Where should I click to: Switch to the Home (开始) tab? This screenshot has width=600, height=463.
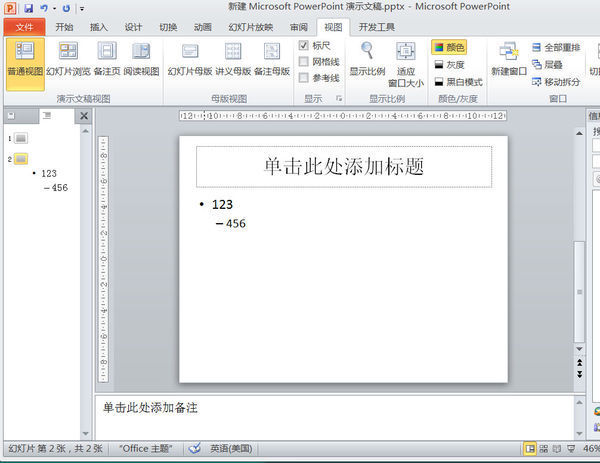pos(64,27)
